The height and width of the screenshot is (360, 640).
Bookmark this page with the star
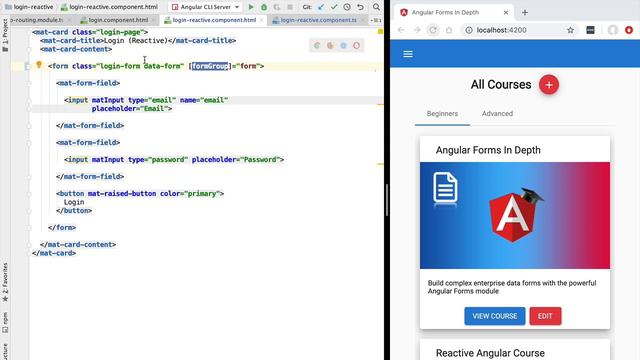pos(570,30)
